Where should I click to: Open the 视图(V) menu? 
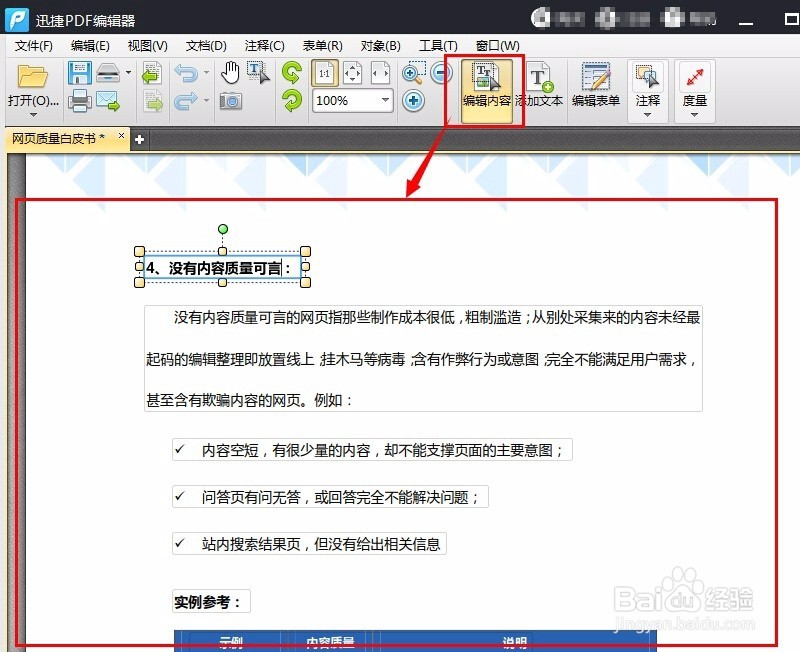pyautogui.click(x=147, y=46)
